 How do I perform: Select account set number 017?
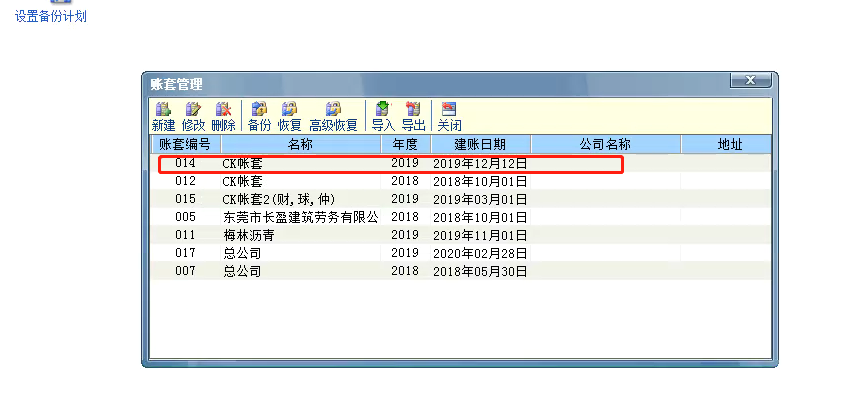(x=186, y=253)
